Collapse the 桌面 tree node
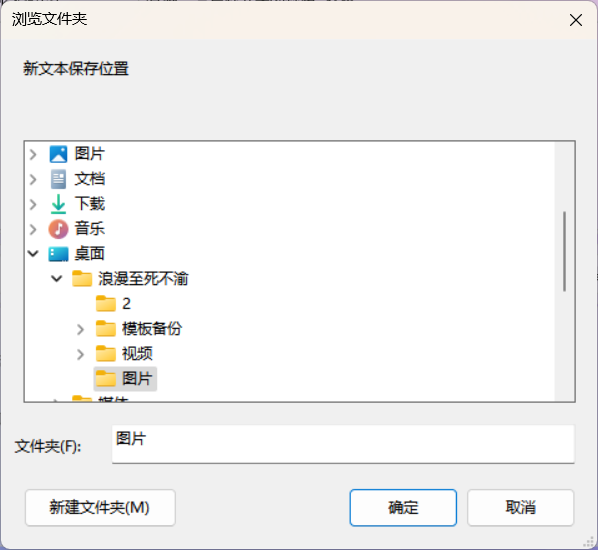The width and height of the screenshot is (598, 550). click(33, 254)
